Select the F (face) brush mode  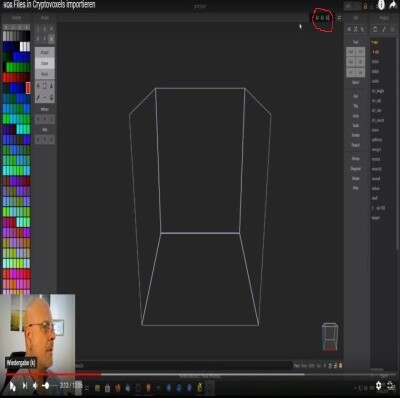[x=45, y=39]
